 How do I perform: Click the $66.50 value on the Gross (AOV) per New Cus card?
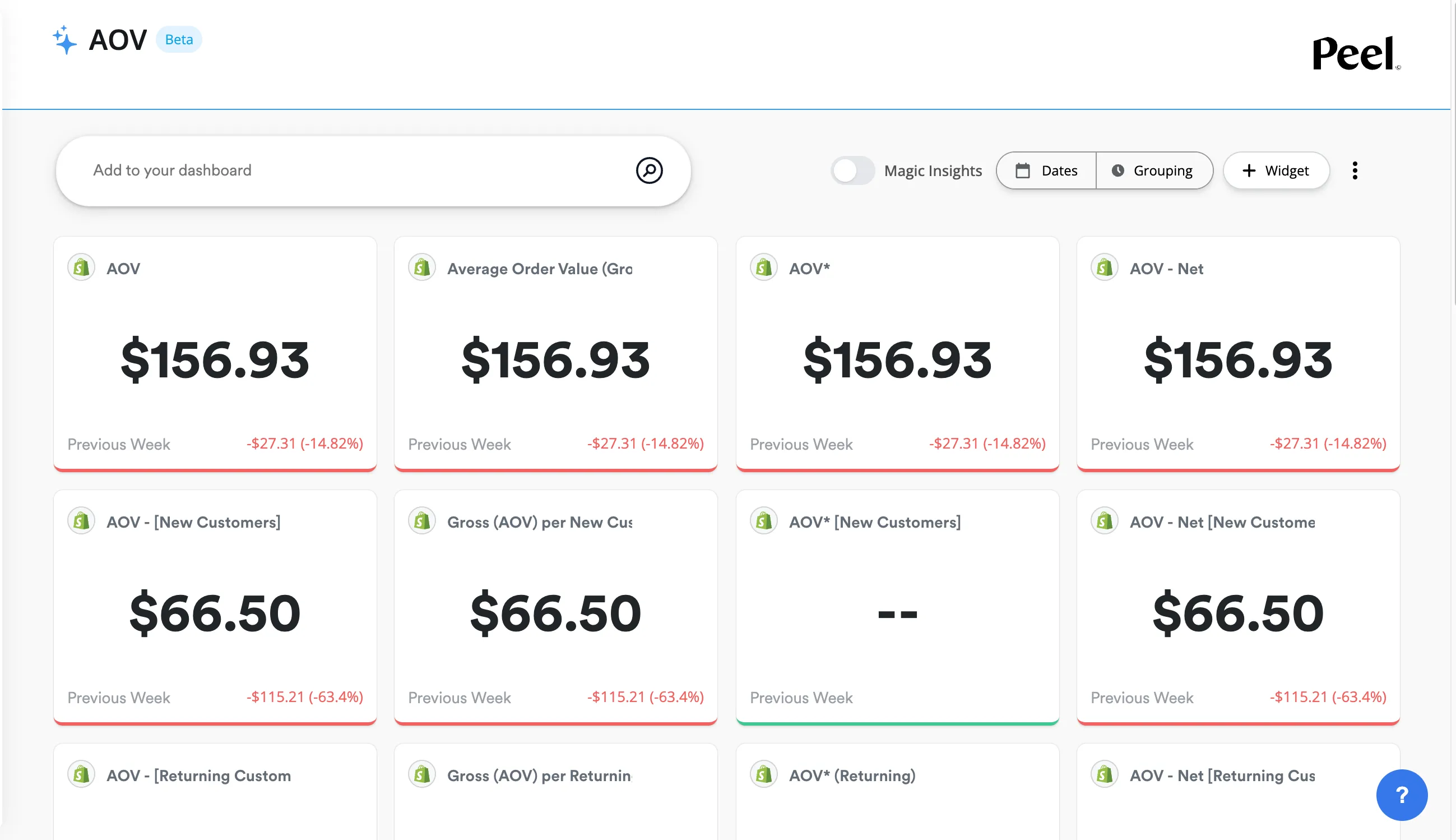click(555, 613)
